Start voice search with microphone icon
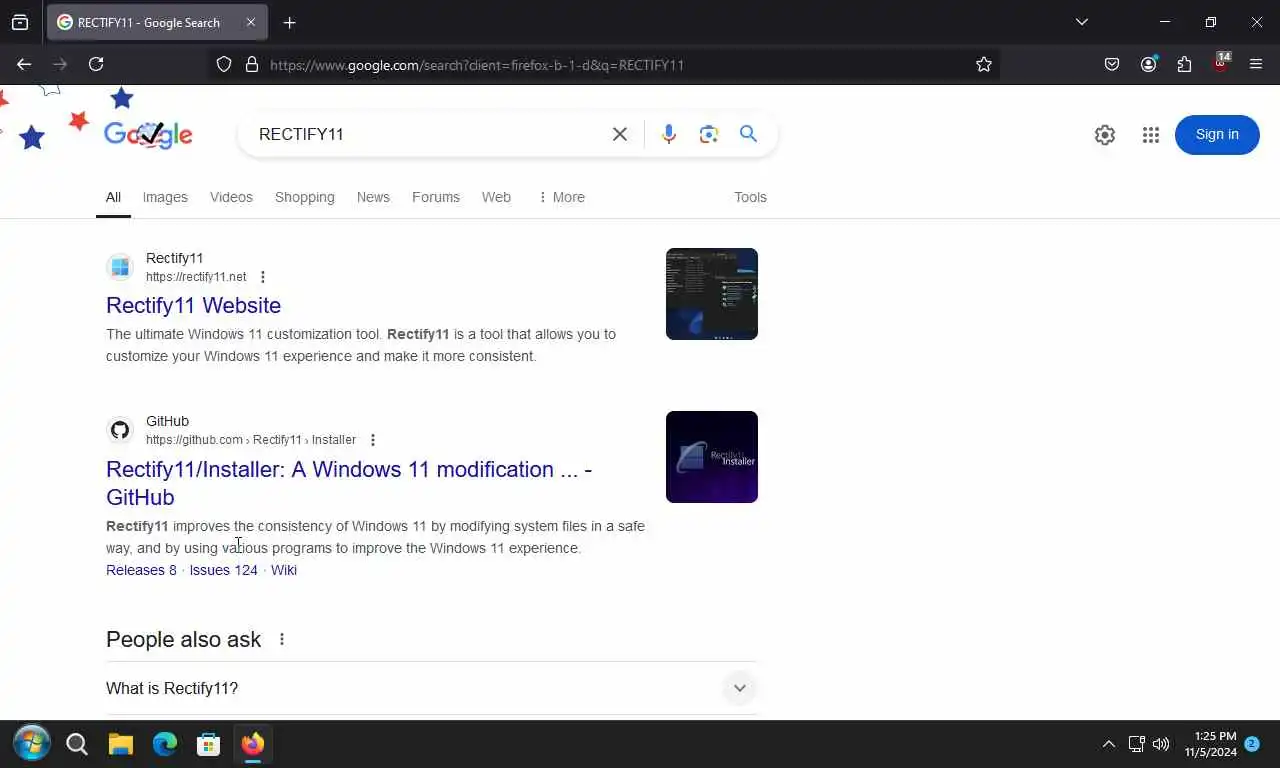 coord(669,134)
